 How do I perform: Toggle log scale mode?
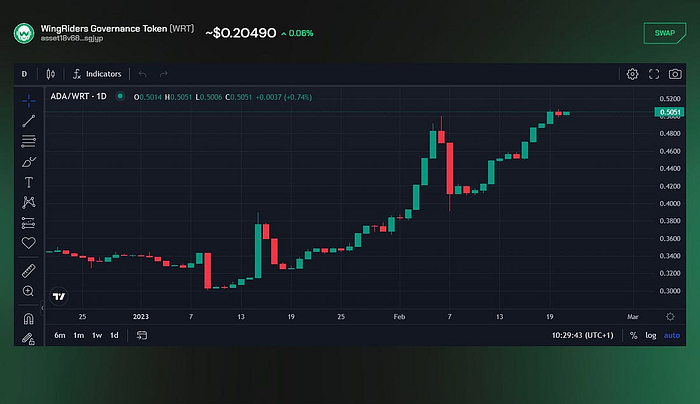[651, 336]
